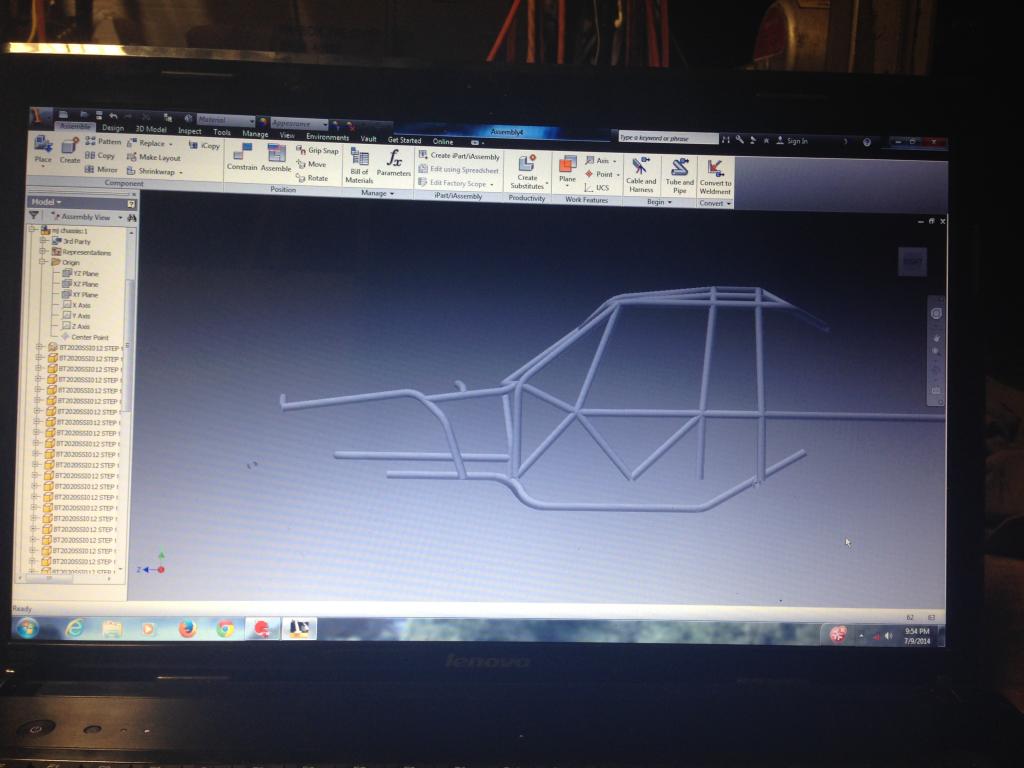This screenshot has width=1024, height=768.
Task: Open the Environments ribbon tab
Action: tap(327, 136)
